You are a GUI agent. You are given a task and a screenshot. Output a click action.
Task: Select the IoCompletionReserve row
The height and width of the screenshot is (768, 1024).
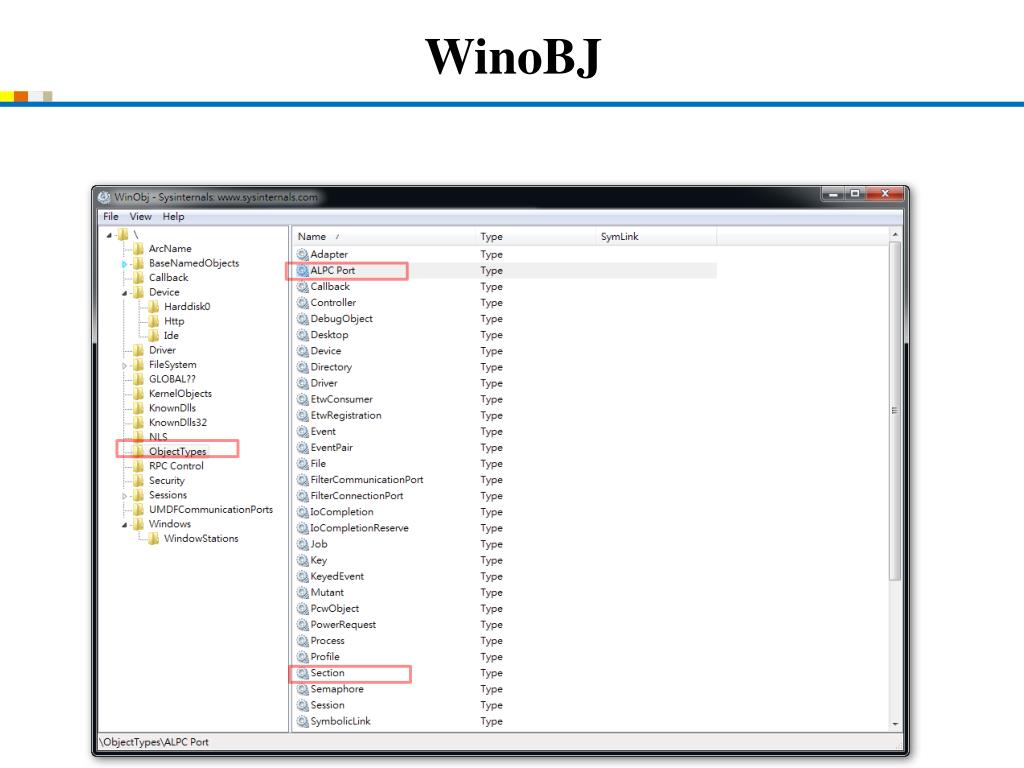coord(504,528)
